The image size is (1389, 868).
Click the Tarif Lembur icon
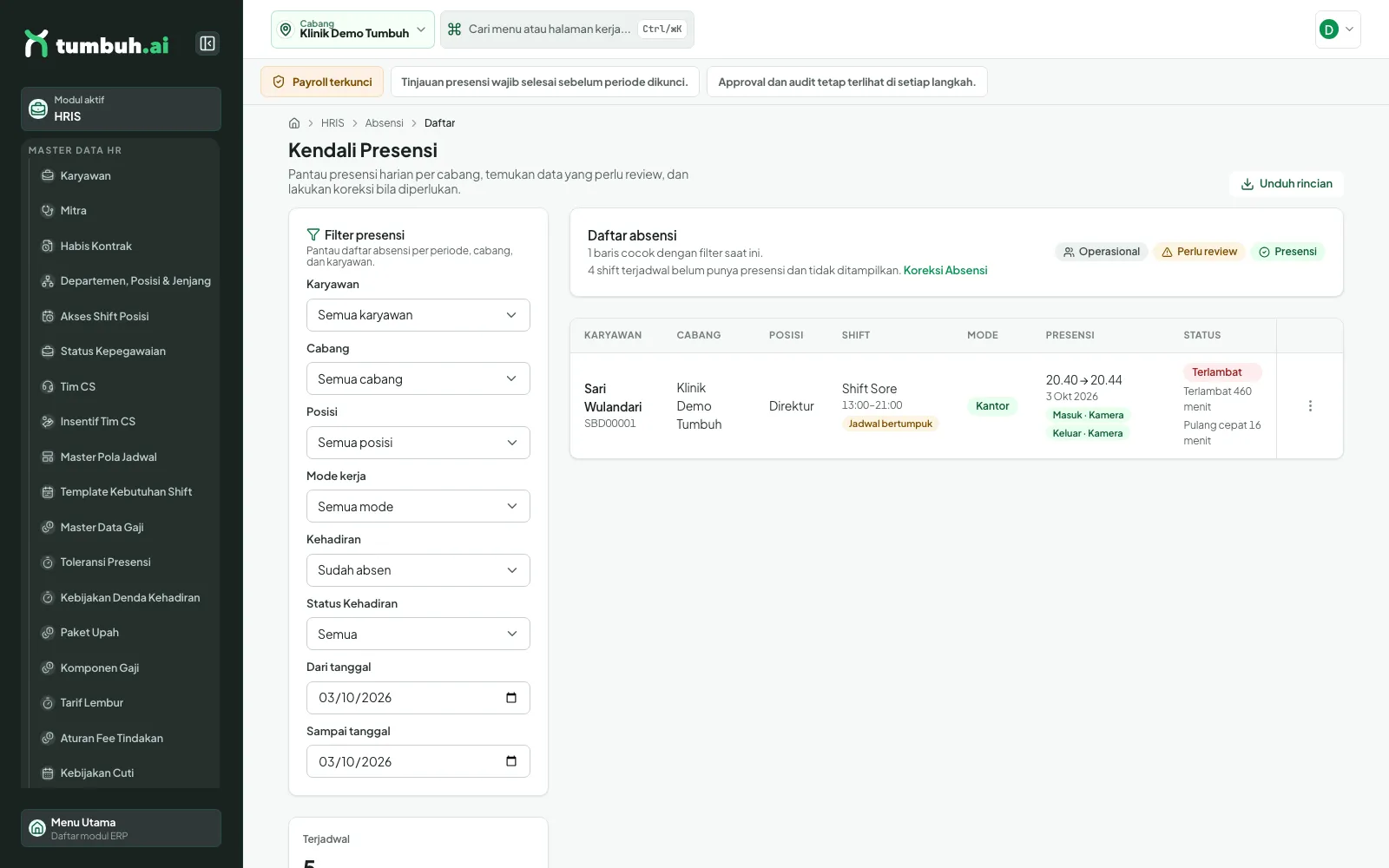coord(48,702)
